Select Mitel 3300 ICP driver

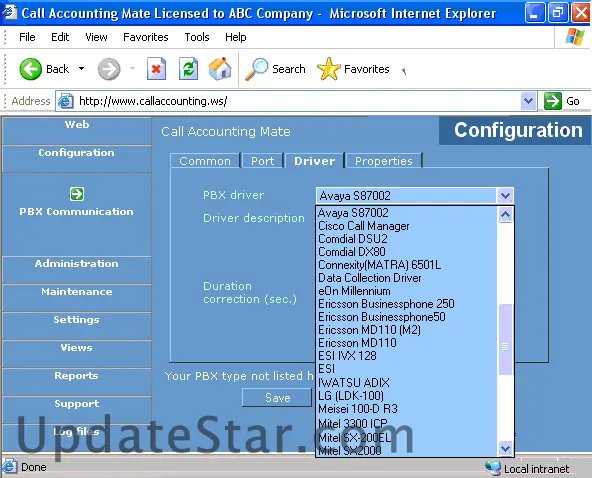[x=407, y=423]
